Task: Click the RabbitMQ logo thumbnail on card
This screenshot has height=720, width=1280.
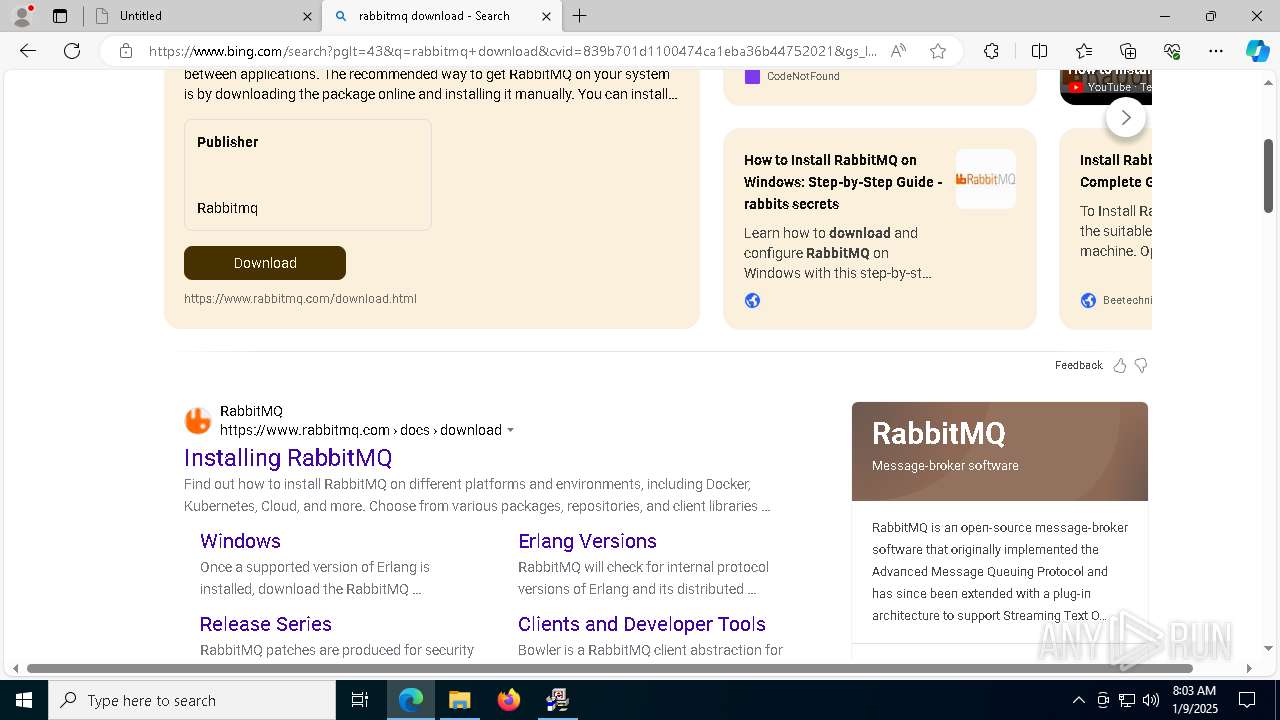Action: (x=985, y=179)
